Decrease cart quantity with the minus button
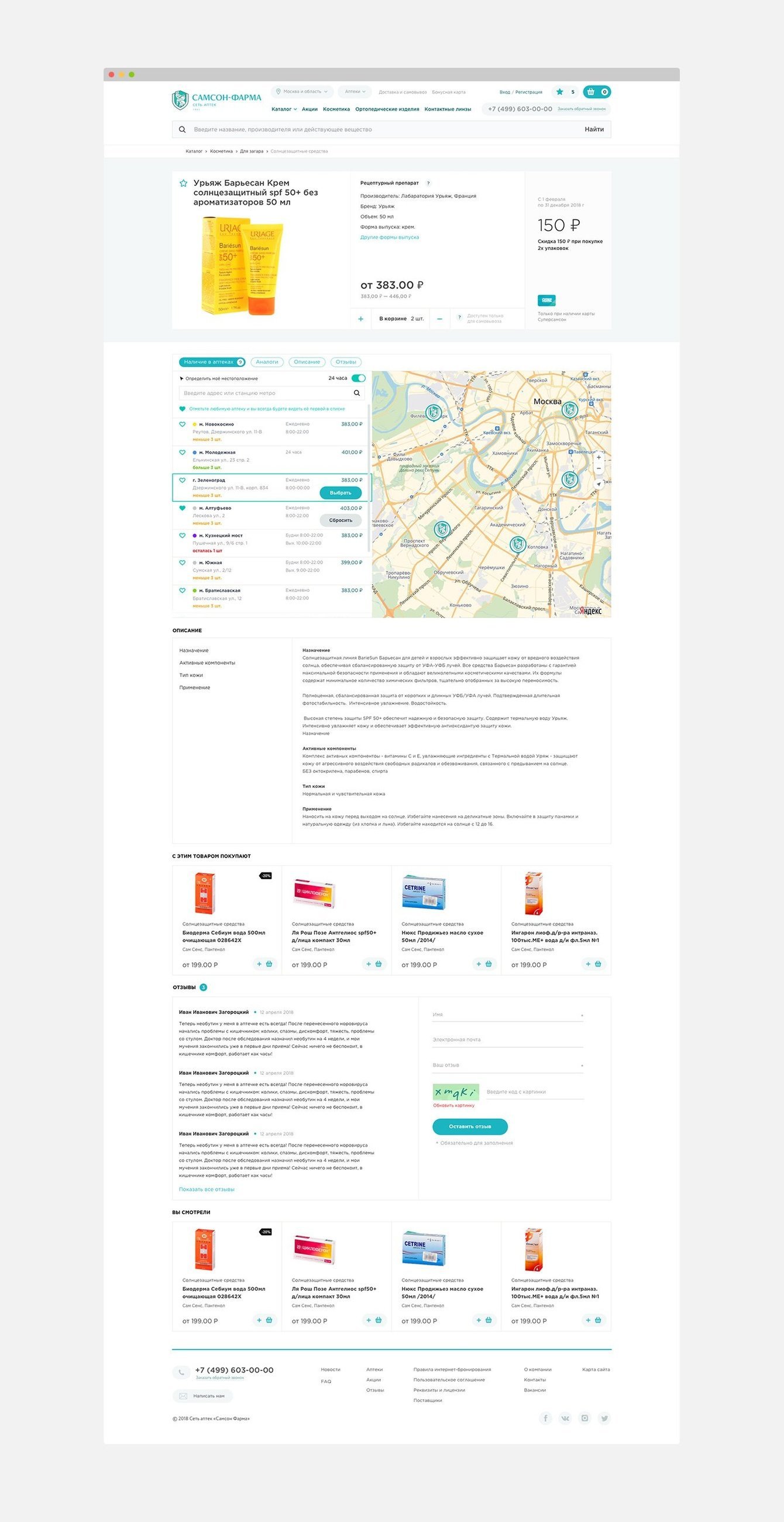Viewport: 784px width, 1522px height. point(440,319)
